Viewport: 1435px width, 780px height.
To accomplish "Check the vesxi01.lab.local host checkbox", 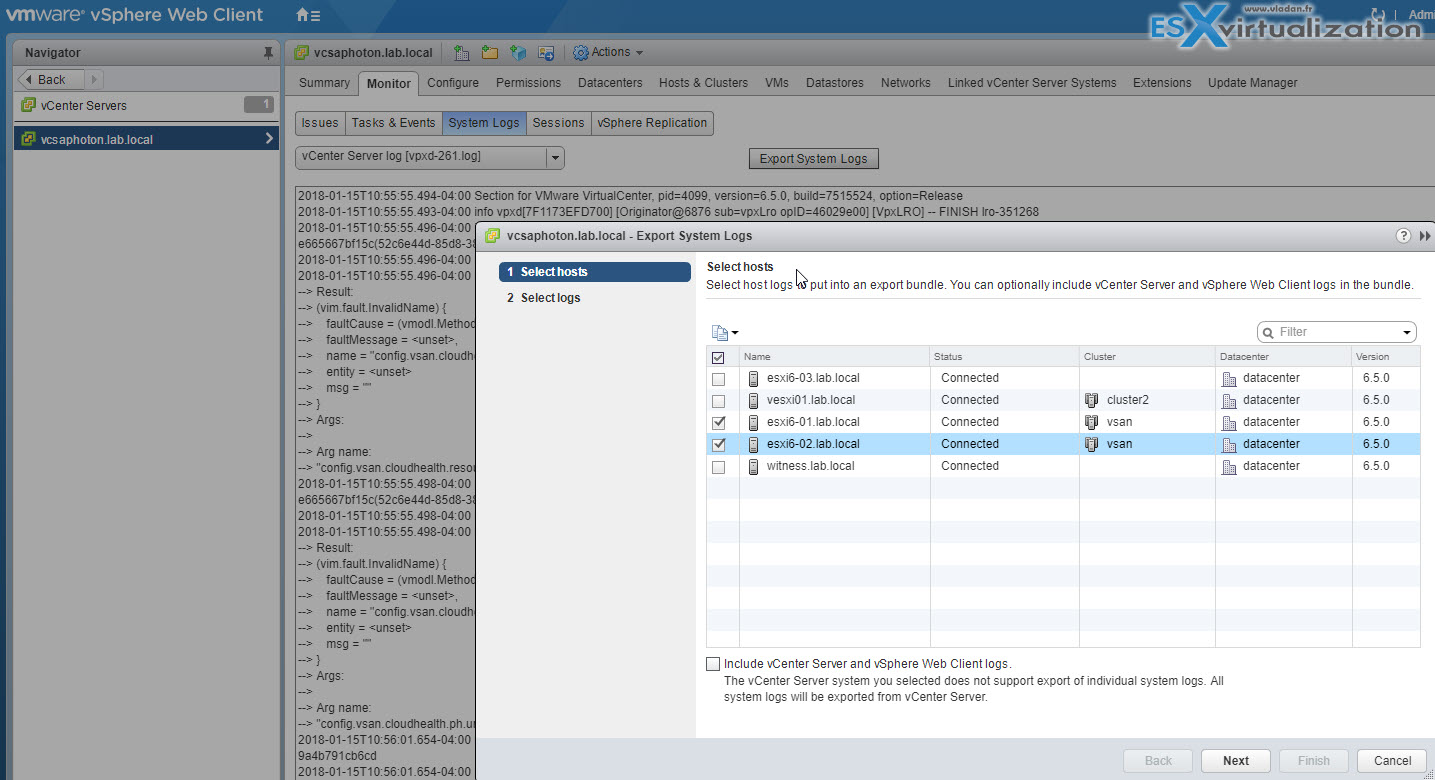I will point(718,401).
